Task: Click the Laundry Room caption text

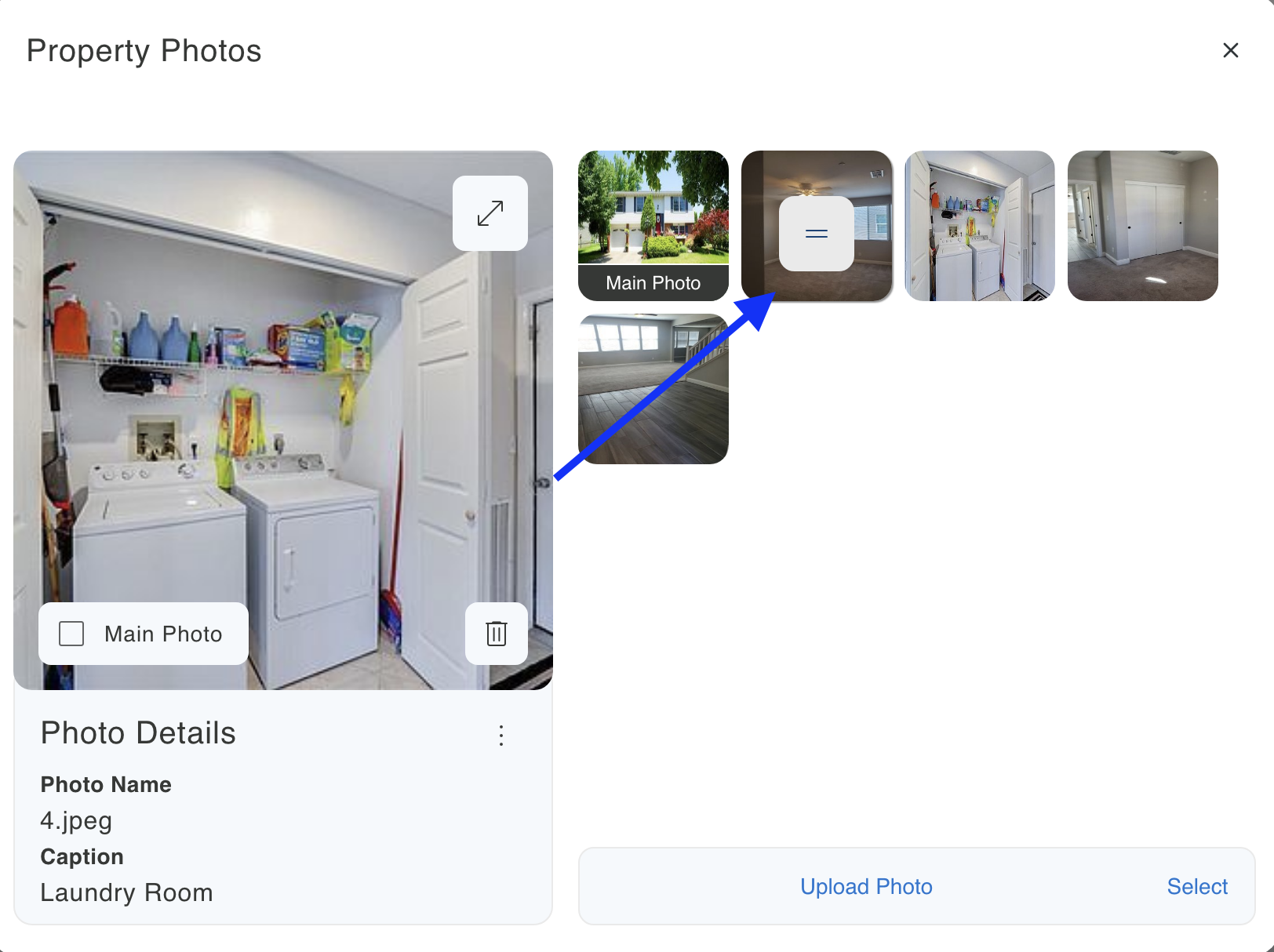Action: (x=126, y=892)
